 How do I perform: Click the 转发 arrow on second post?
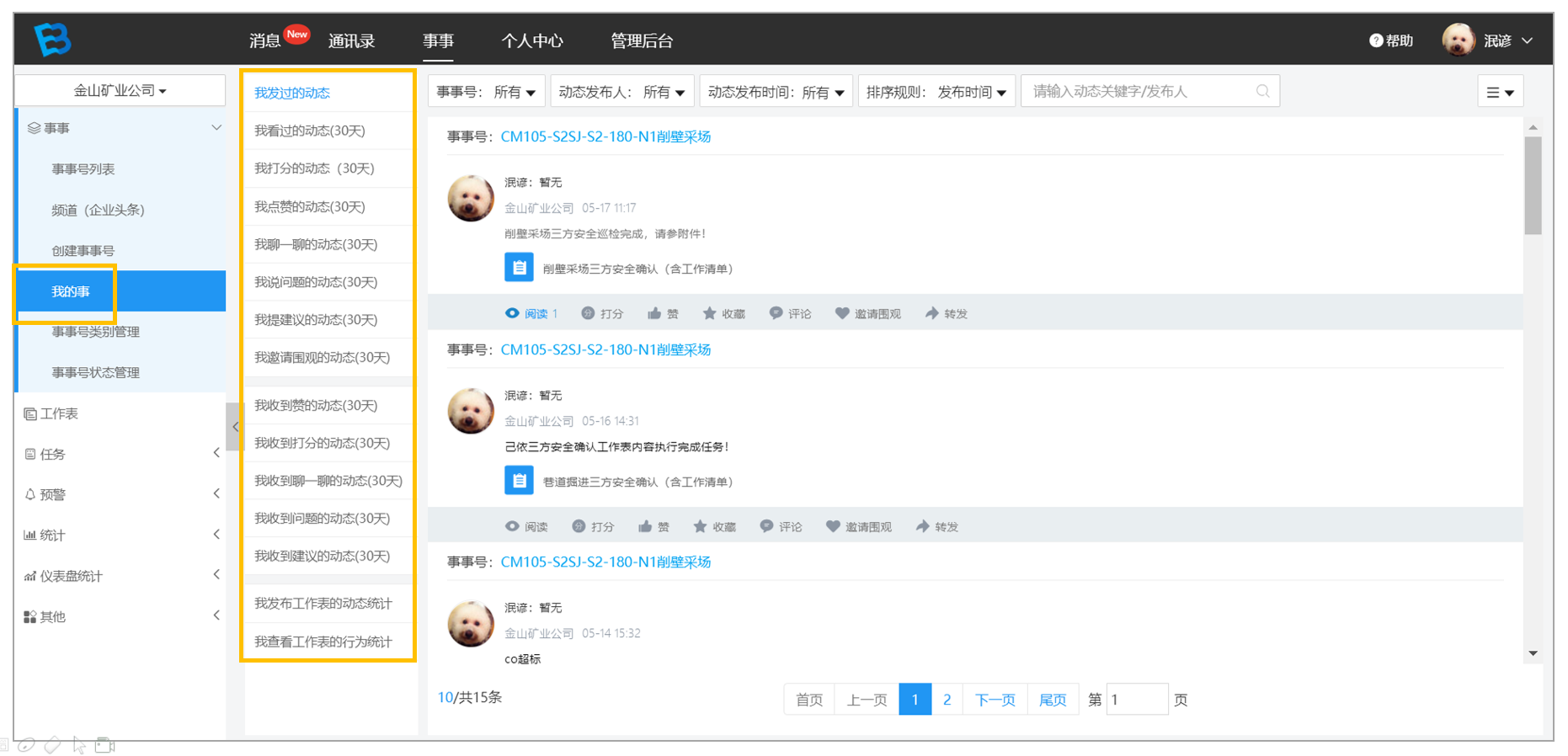pyautogui.click(x=923, y=526)
